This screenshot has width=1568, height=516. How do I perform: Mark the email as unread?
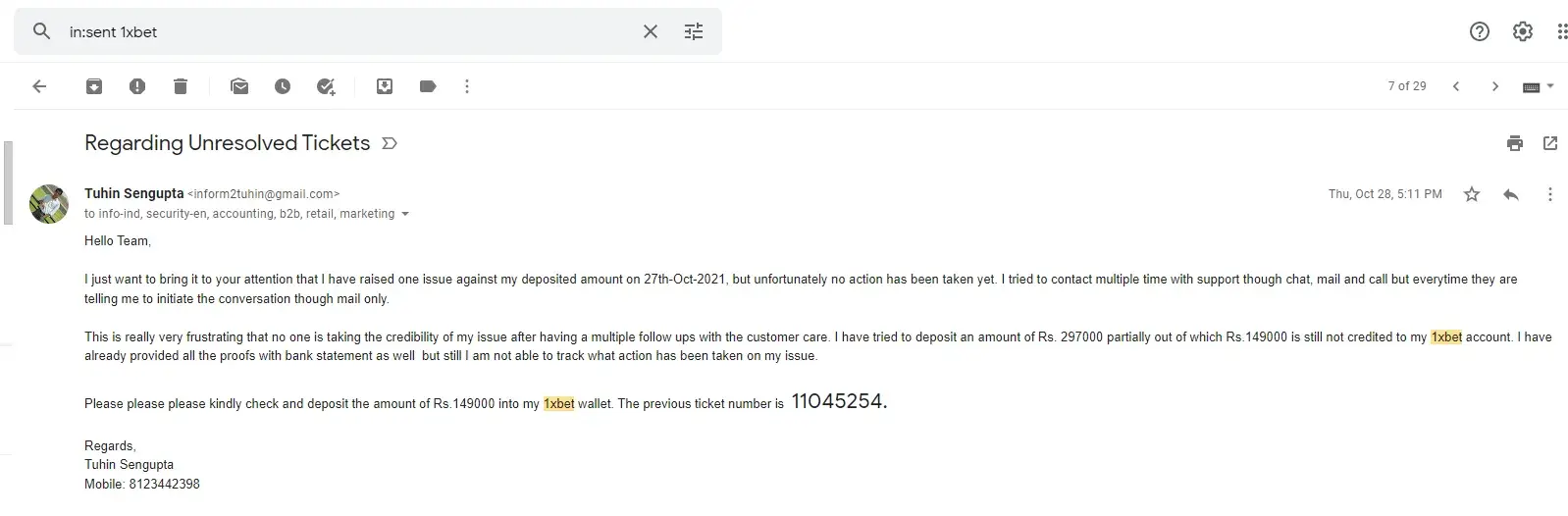click(239, 86)
